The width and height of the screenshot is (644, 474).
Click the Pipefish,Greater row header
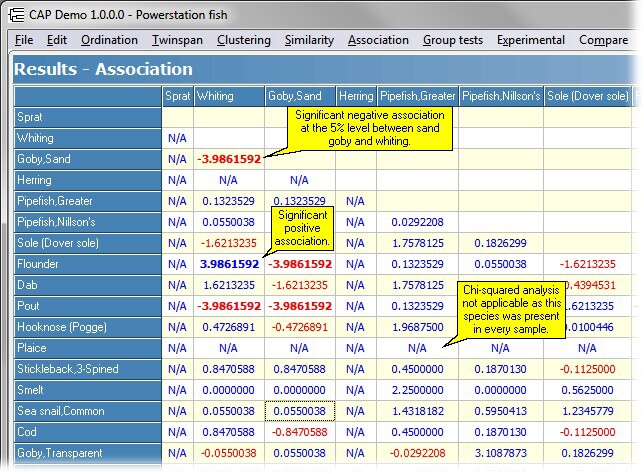87,201
